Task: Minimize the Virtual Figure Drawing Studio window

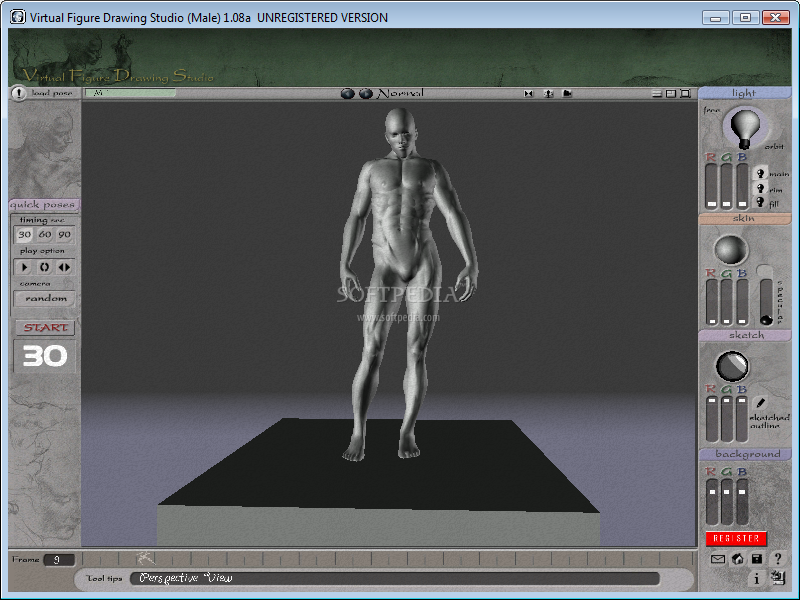Action: pyautogui.click(x=715, y=18)
